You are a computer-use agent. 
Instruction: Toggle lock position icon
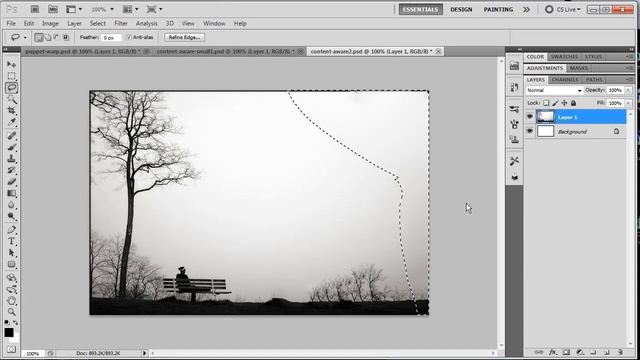click(x=564, y=103)
